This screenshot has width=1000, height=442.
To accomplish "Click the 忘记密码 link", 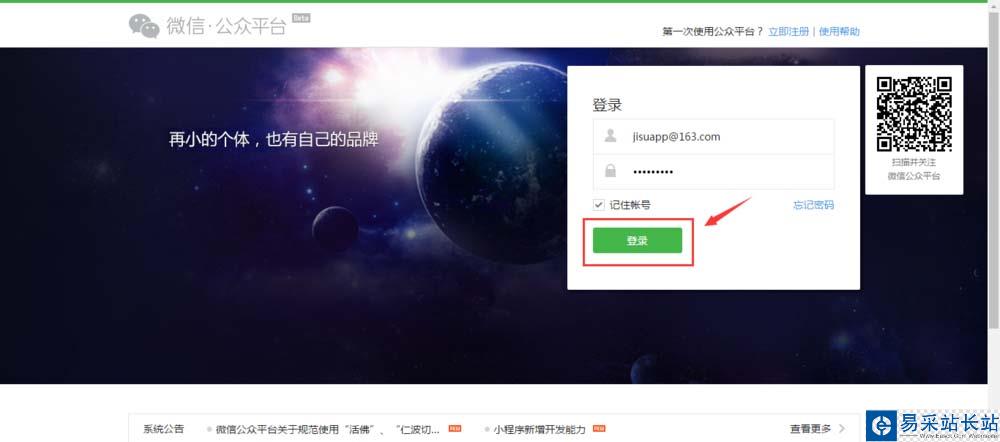I will tap(813, 205).
